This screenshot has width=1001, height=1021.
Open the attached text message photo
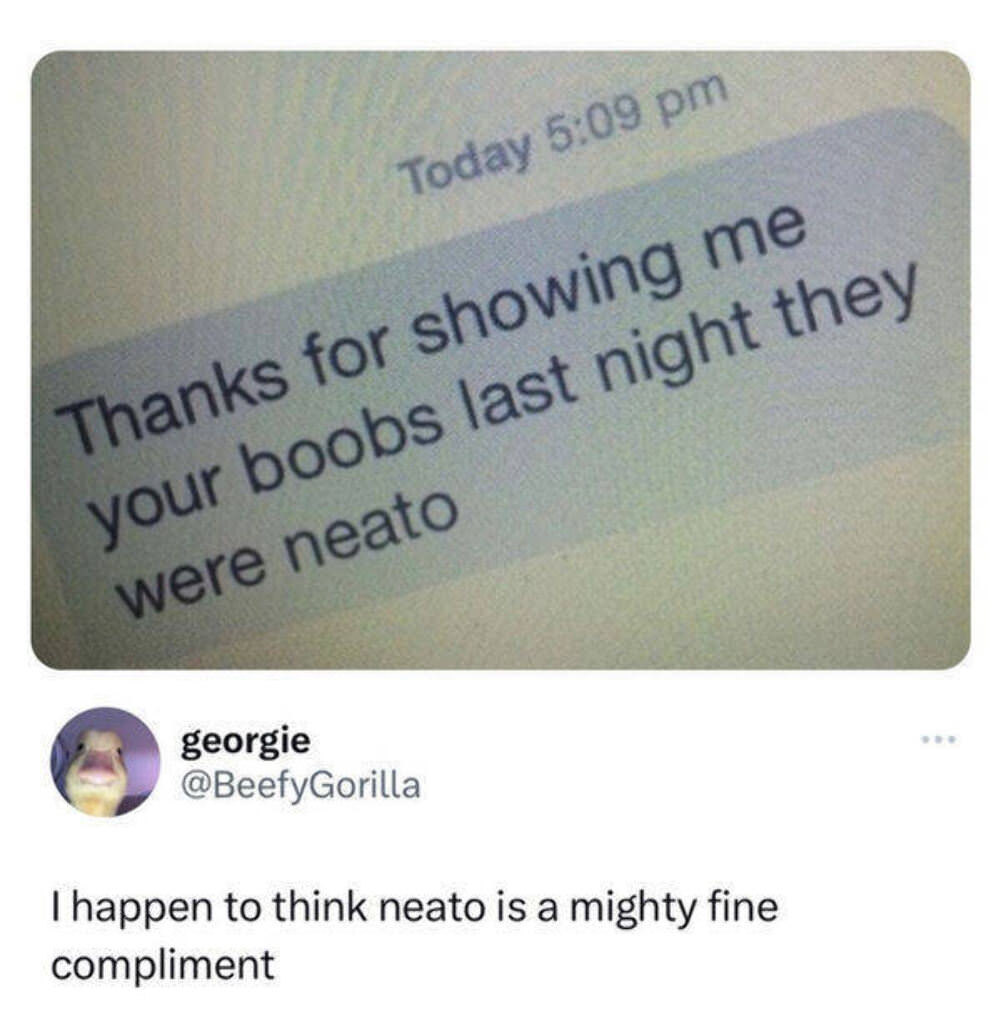pos(500,360)
